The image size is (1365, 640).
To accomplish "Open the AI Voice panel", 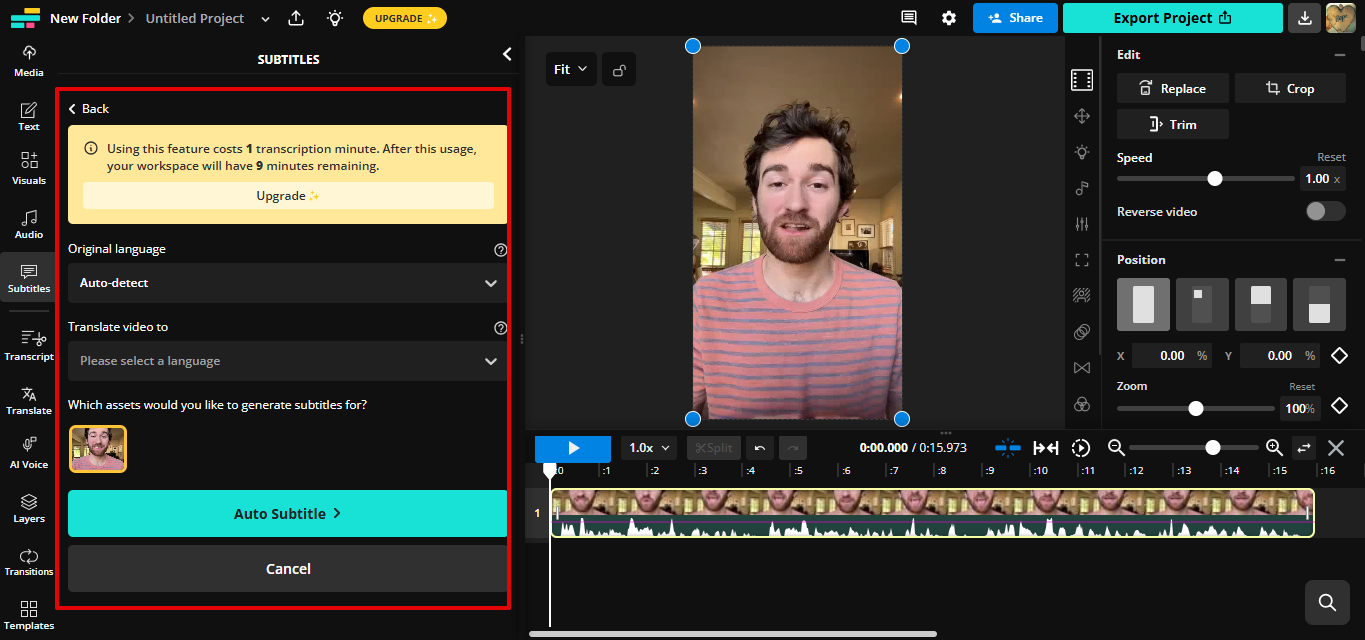I will (28, 450).
